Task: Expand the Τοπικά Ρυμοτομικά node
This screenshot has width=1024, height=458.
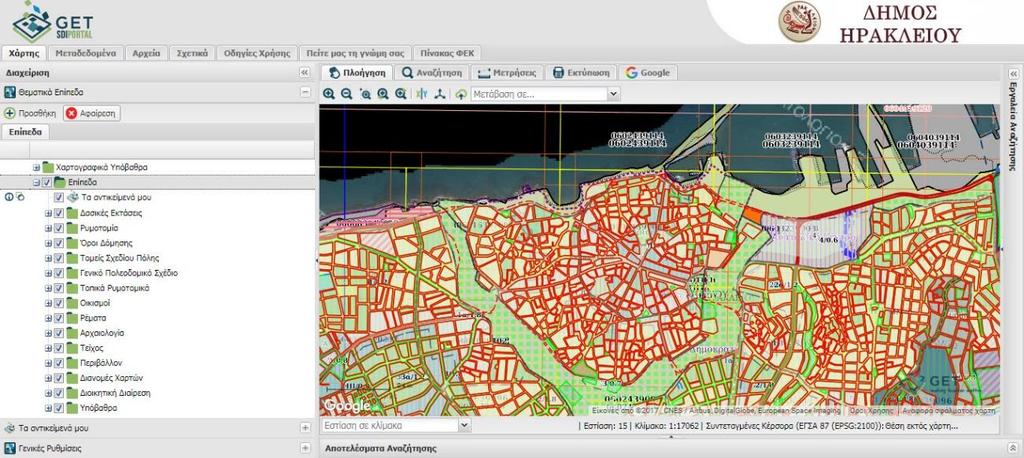Action: click(x=48, y=287)
